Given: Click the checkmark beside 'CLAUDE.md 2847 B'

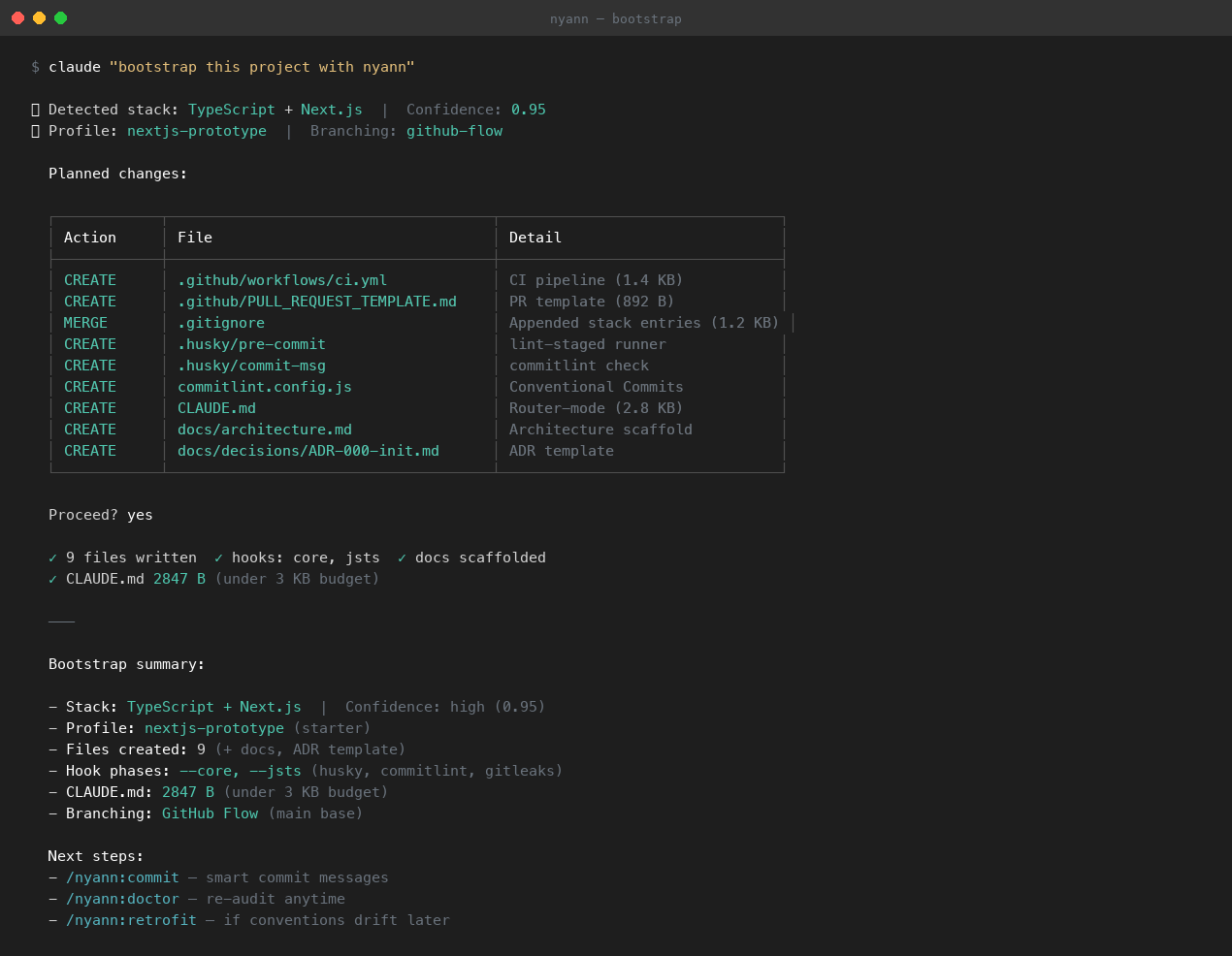Looking at the screenshot, I should (51, 579).
